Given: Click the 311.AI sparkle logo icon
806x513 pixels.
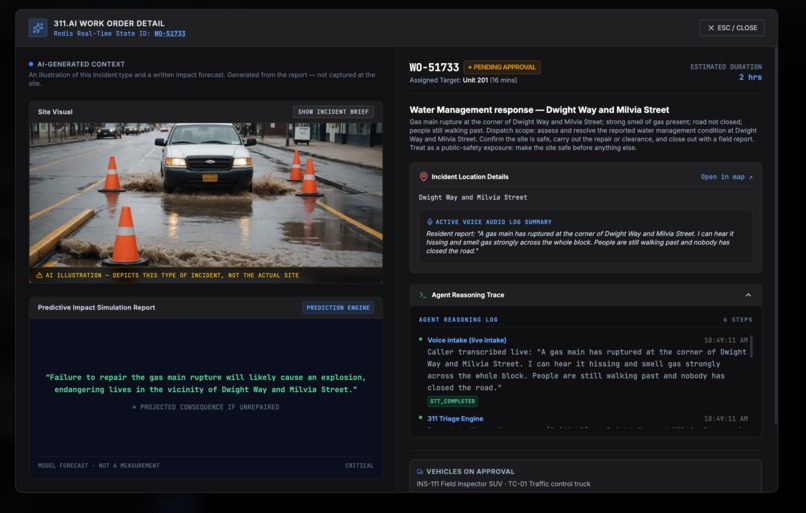Looking at the screenshot, I should [38, 28].
